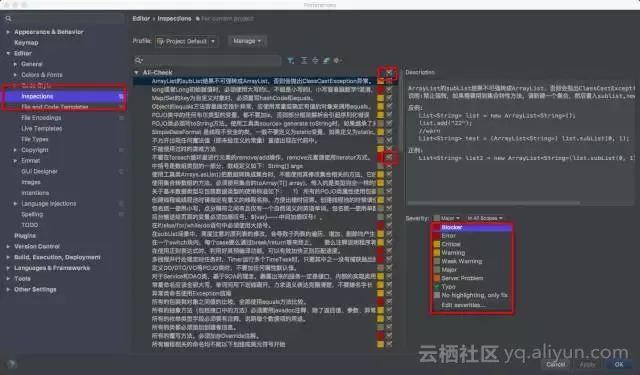This screenshot has height=375, width=640.
Task: Click the Editor breadcrumb in the header
Action: tap(141, 19)
